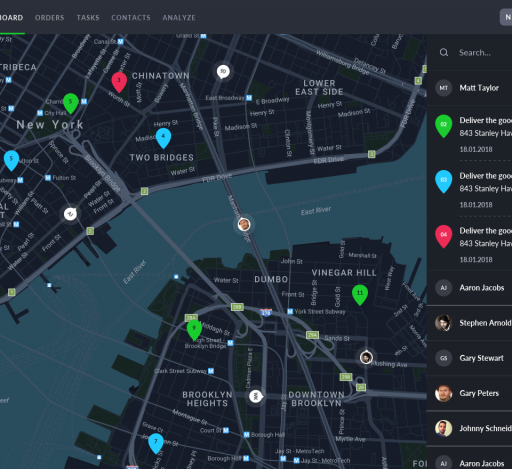
Task: Click the Court St subway icon
Action: [226, 430]
